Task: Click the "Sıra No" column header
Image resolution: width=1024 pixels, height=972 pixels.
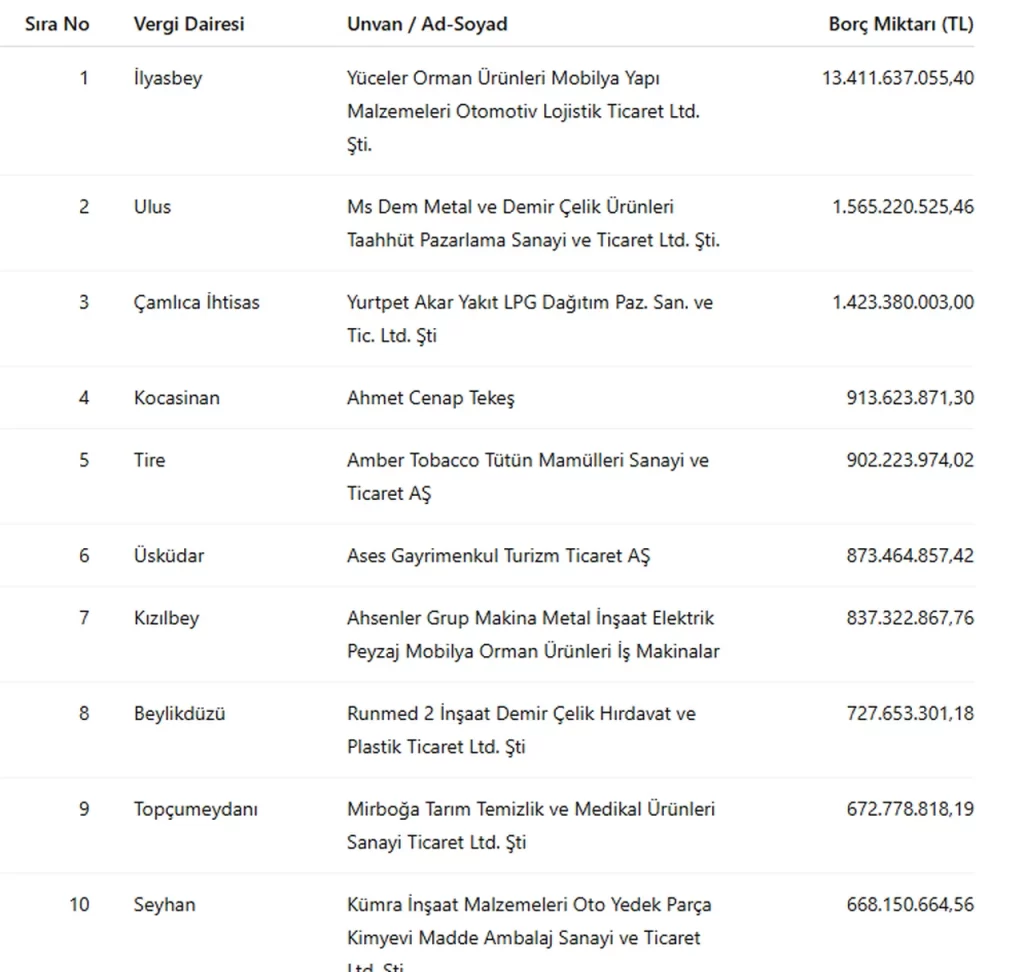Action: pos(57,24)
